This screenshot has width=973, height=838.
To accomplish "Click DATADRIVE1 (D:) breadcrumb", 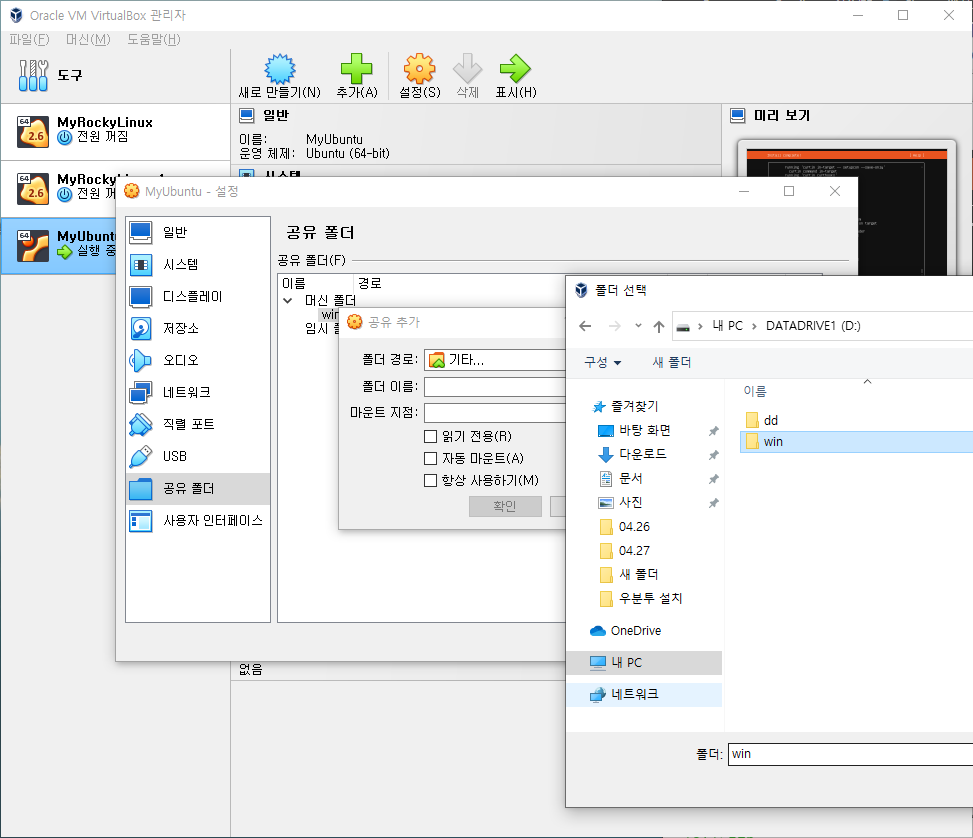I will pyautogui.click(x=813, y=326).
